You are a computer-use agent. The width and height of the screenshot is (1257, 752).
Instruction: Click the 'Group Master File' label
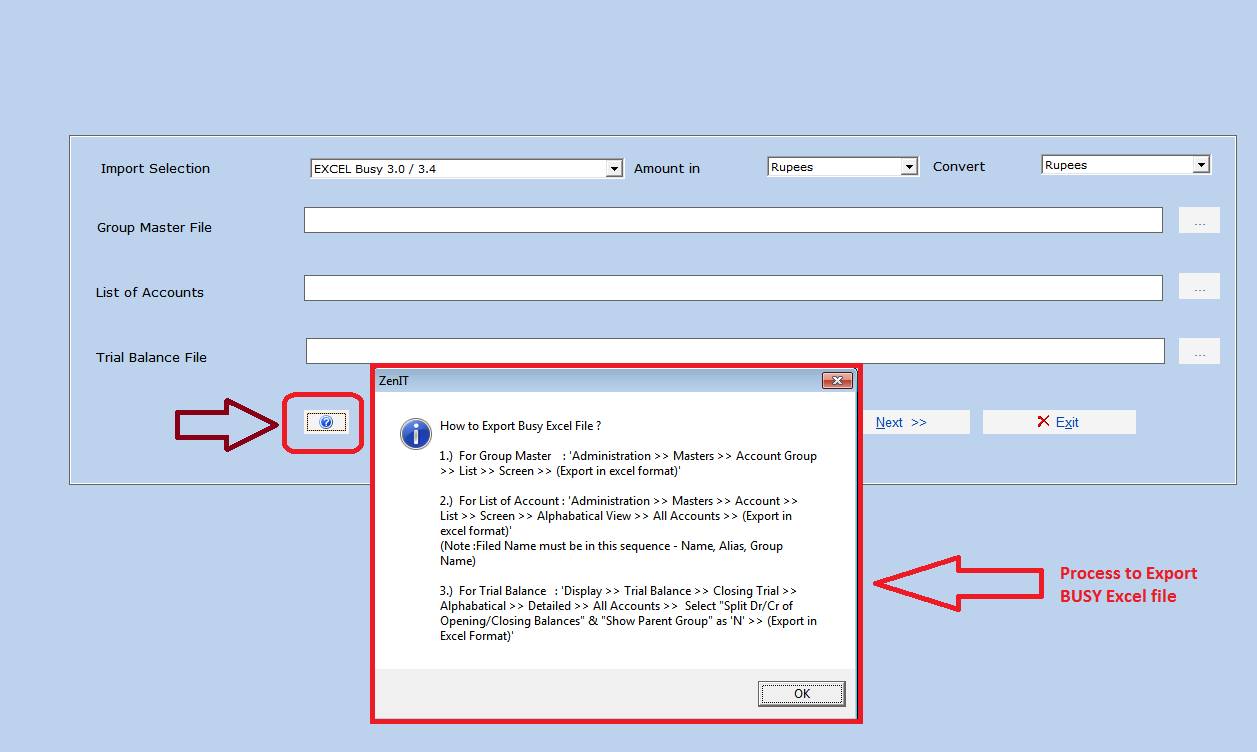(x=154, y=228)
